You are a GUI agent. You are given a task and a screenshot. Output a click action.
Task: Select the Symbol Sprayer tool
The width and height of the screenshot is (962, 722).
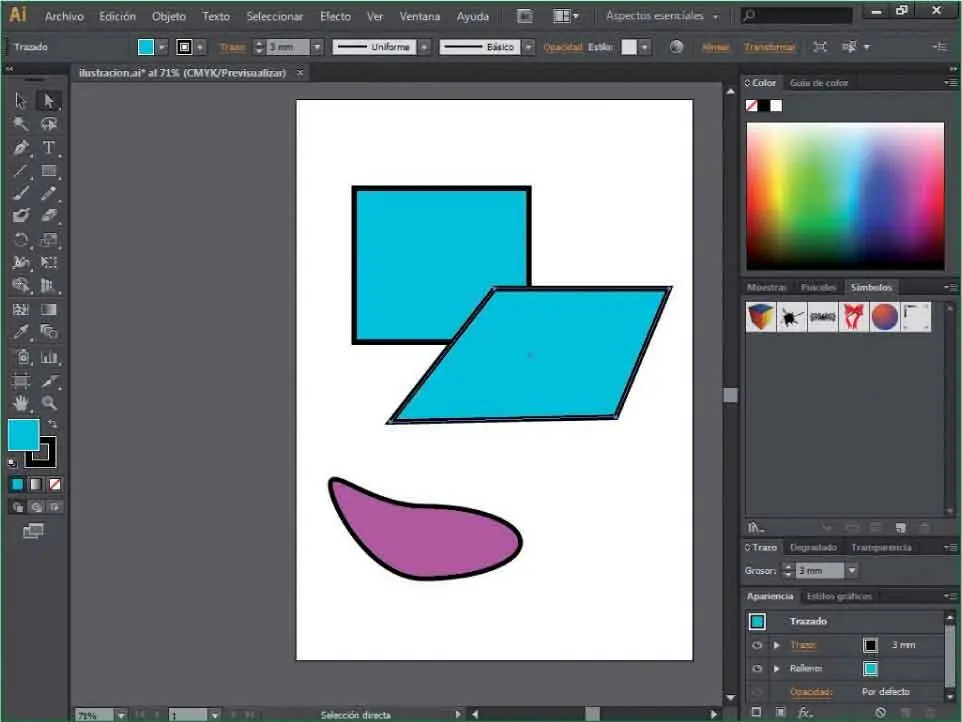pyautogui.click(x=21, y=357)
